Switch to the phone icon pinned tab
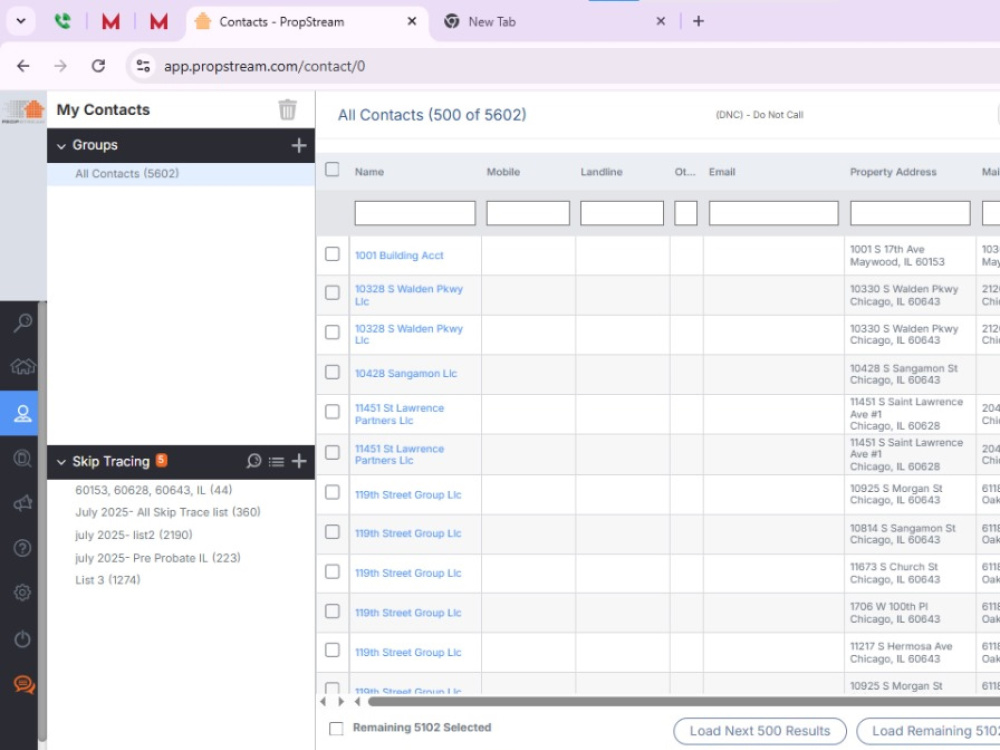 click(62, 22)
